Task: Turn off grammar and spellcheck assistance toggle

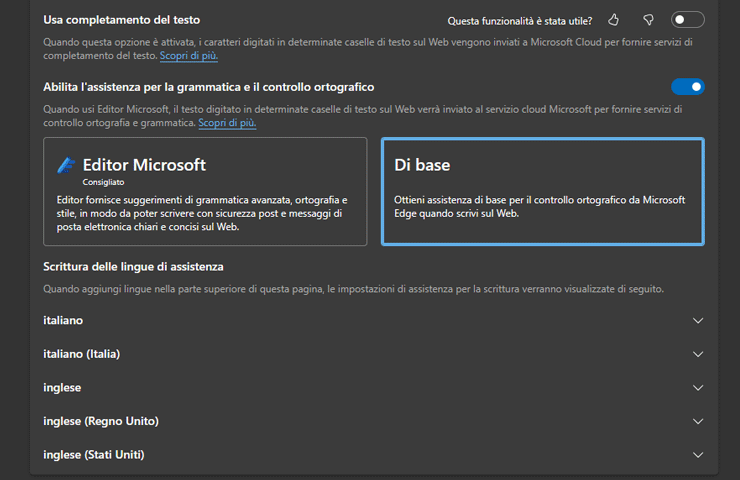Action: pyautogui.click(x=688, y=87)
